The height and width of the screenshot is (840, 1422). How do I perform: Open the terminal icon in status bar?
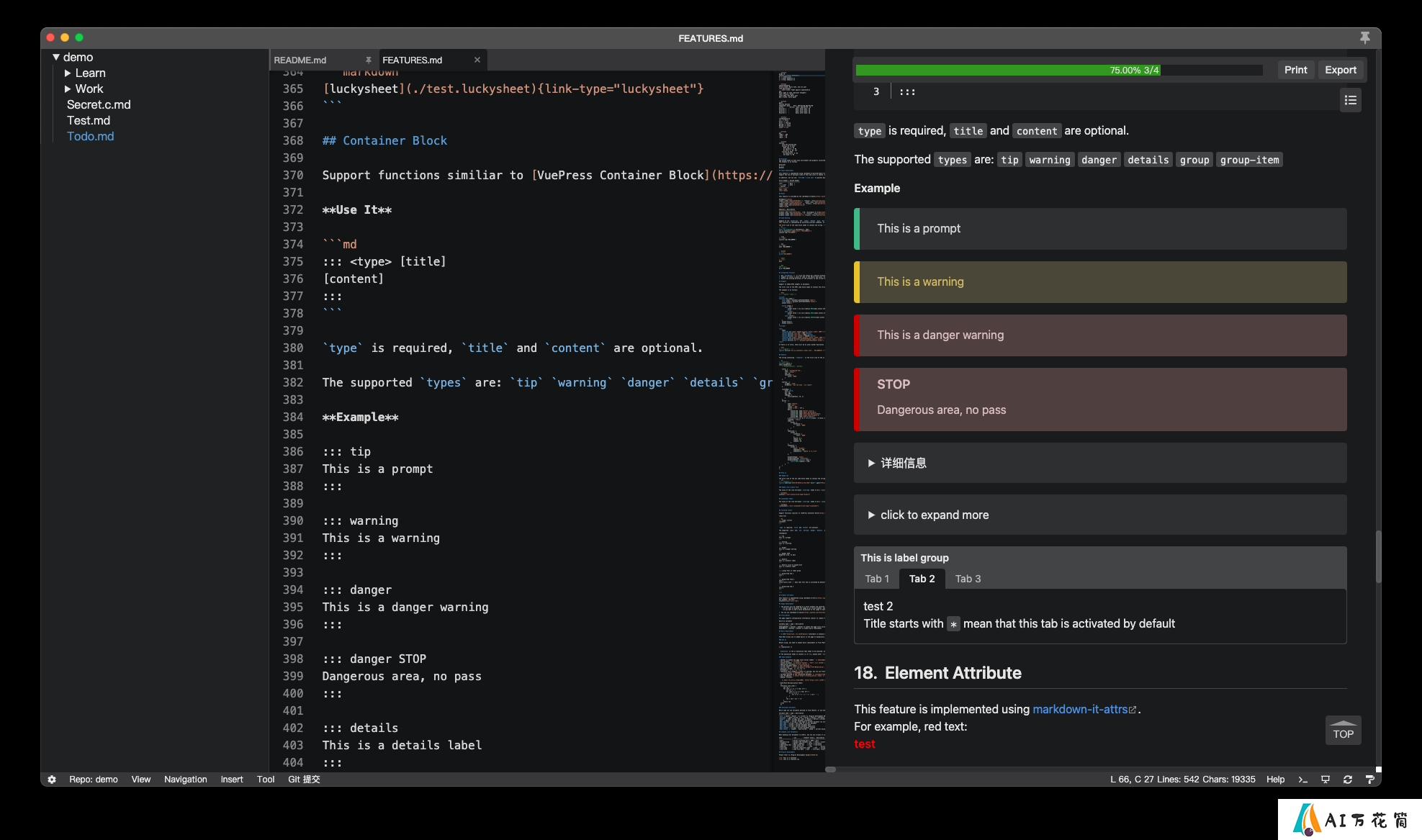pyautogui.click(x=1302, y=780)
